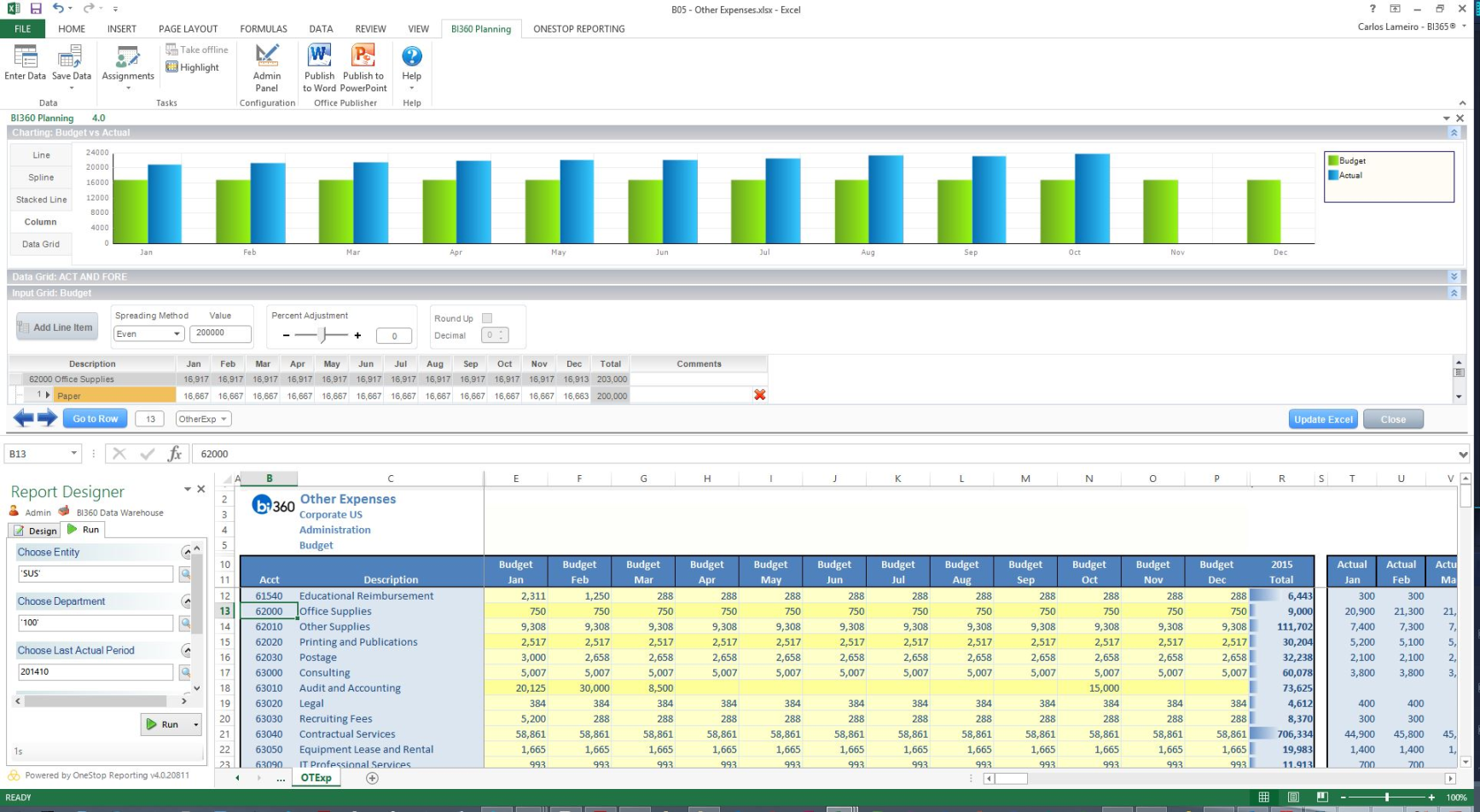This screenshot has height=812, width=1480.
Task: Open the Admin Panel
Action: [267, 67]
